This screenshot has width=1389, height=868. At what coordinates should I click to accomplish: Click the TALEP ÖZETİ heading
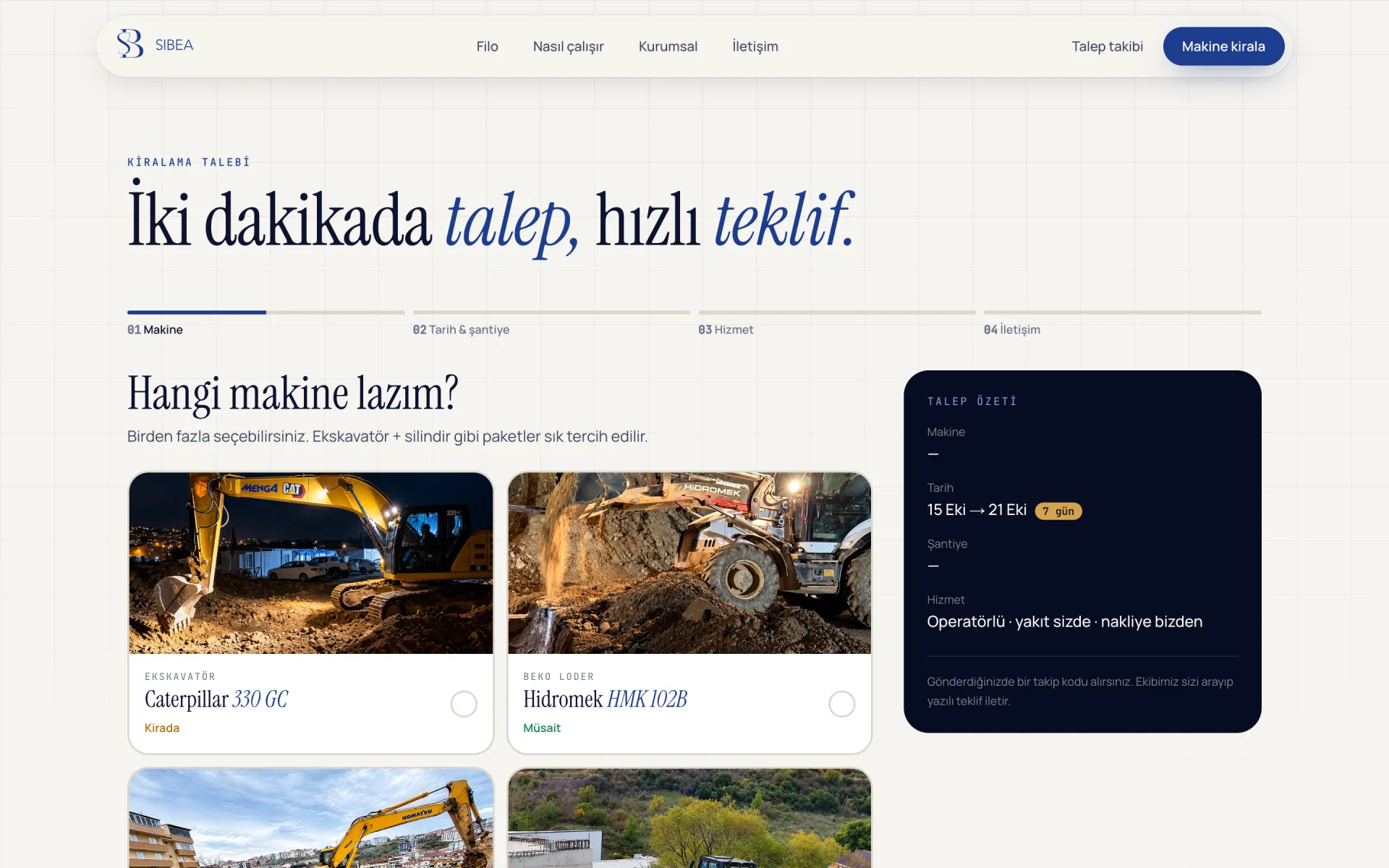[972, 401]
